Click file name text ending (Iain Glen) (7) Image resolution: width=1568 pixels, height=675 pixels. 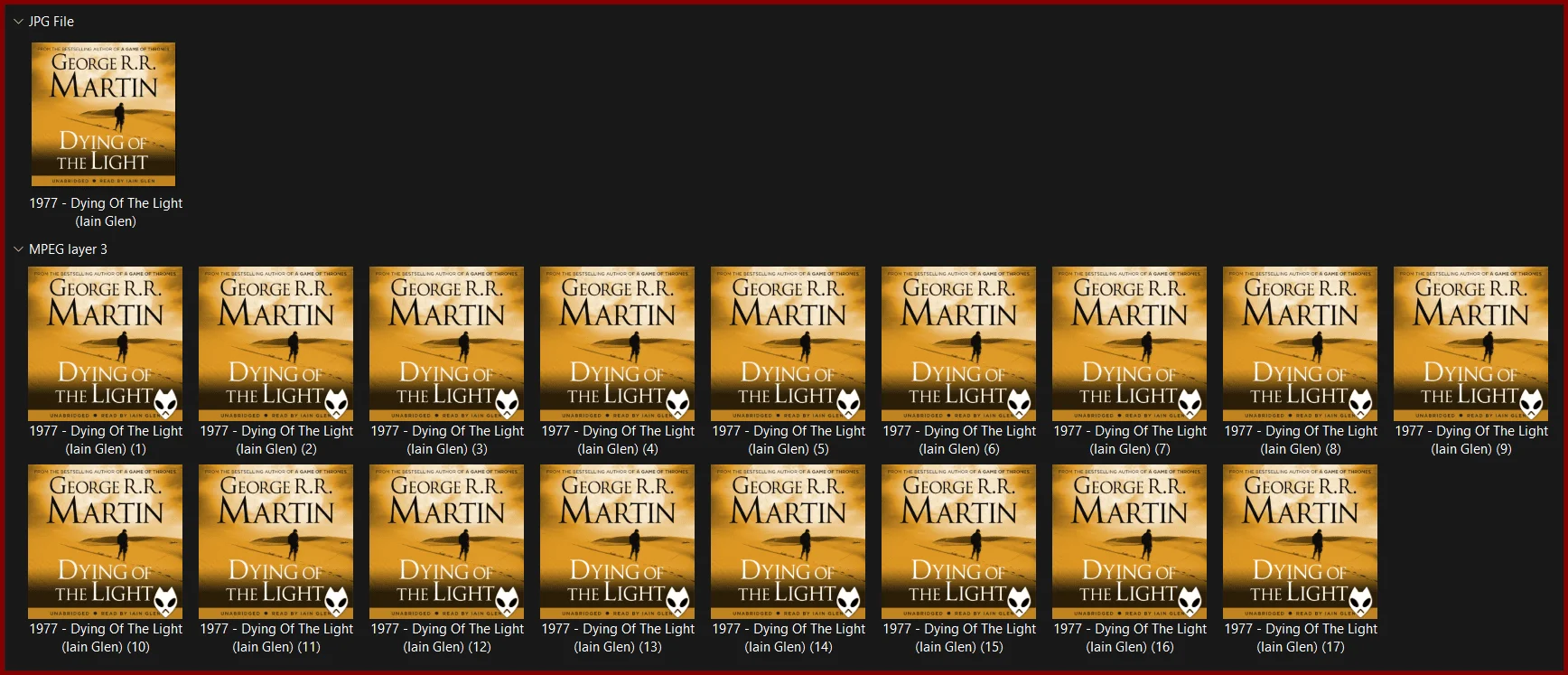[1130, 440]
